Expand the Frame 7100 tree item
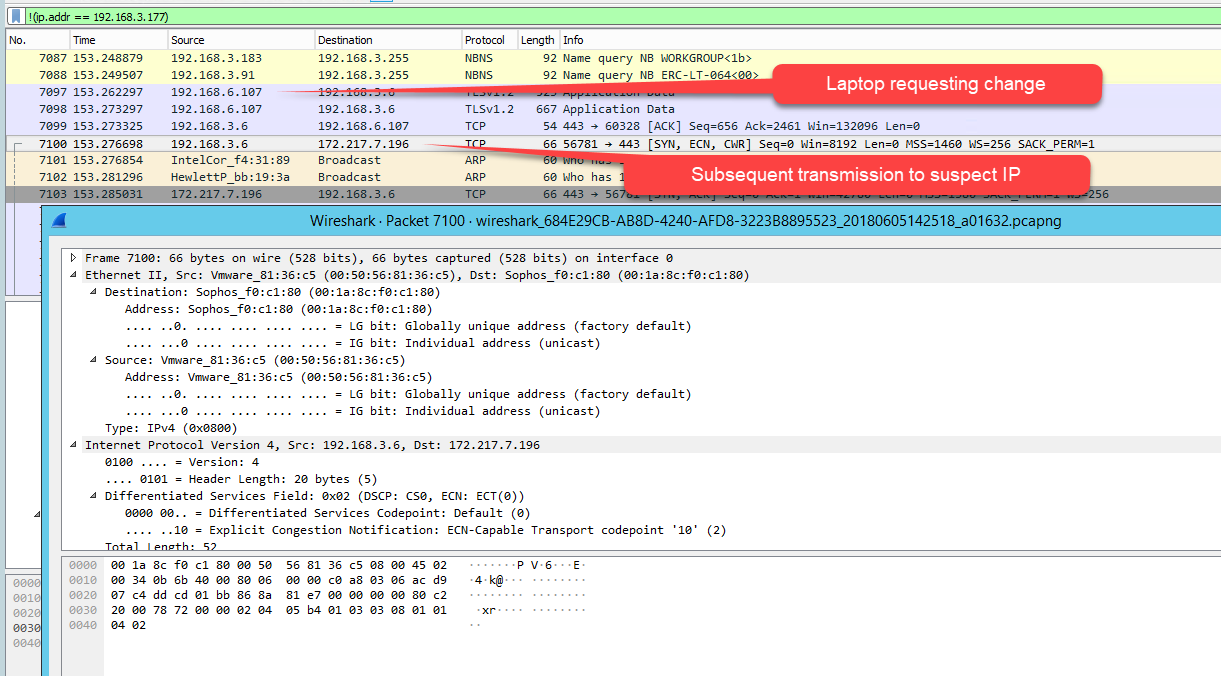1221x676 pixels. (x=72, y=257)
